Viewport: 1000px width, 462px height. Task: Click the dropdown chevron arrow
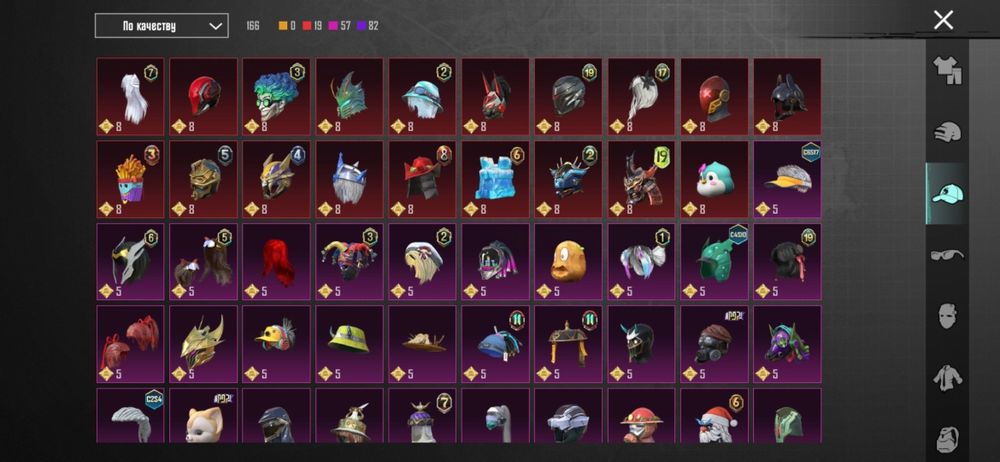(x=216, y=26)
